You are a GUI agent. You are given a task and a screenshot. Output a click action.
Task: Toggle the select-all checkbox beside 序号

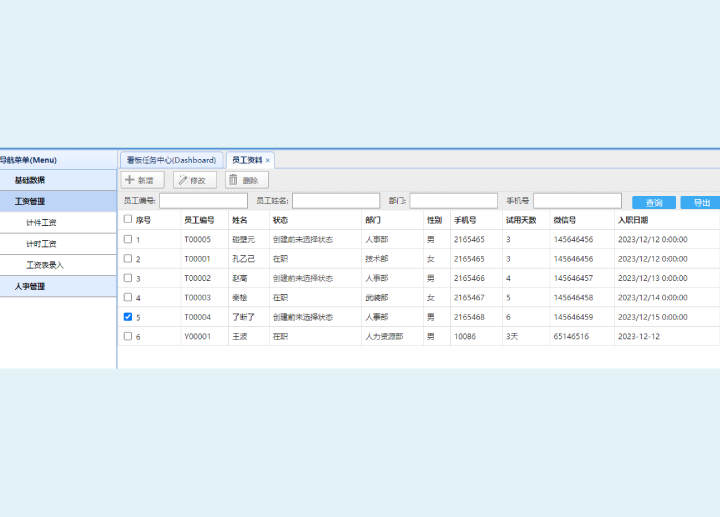click(x=128, y=219)
